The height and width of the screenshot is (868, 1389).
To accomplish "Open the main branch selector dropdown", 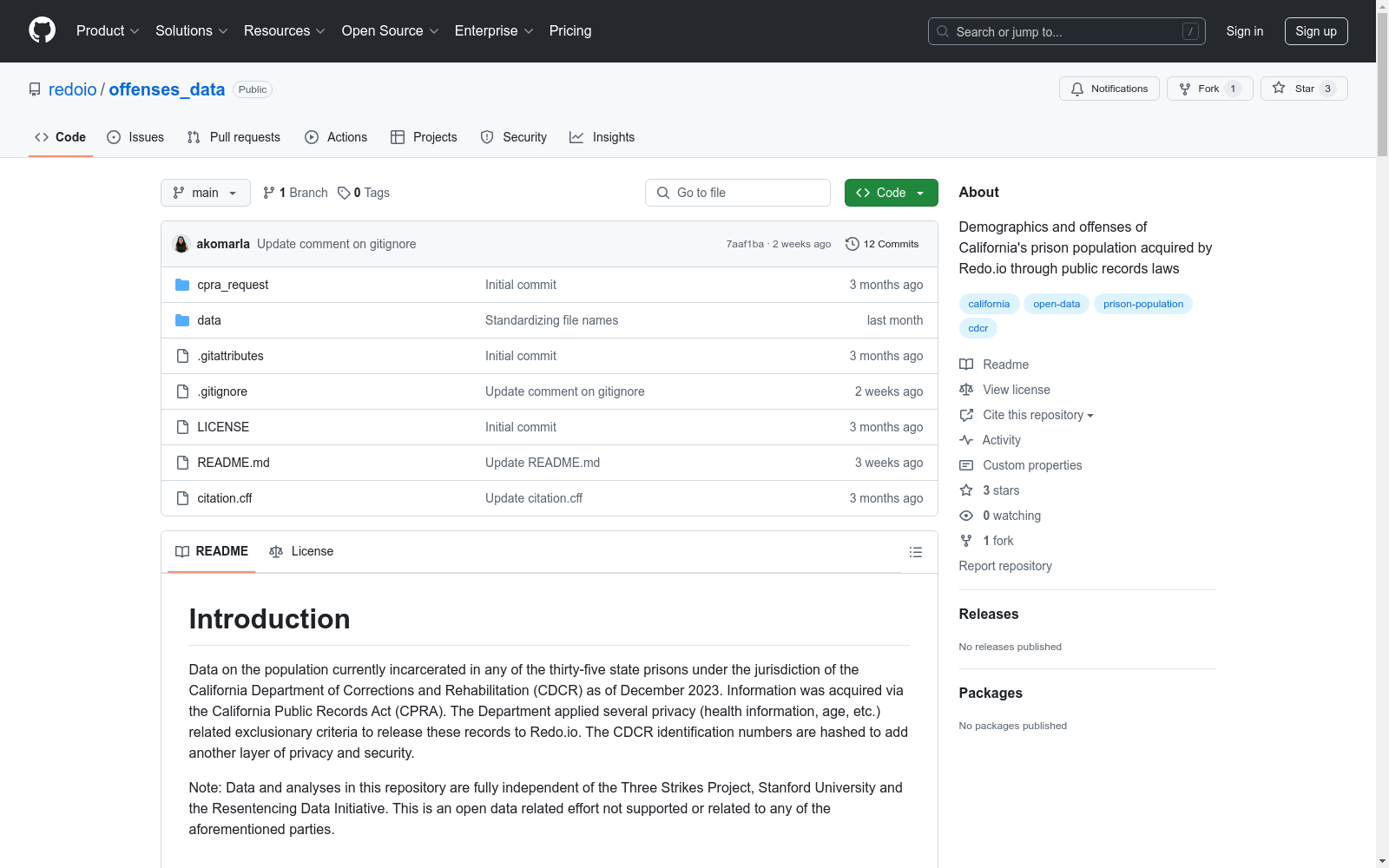I will point(206,193).
